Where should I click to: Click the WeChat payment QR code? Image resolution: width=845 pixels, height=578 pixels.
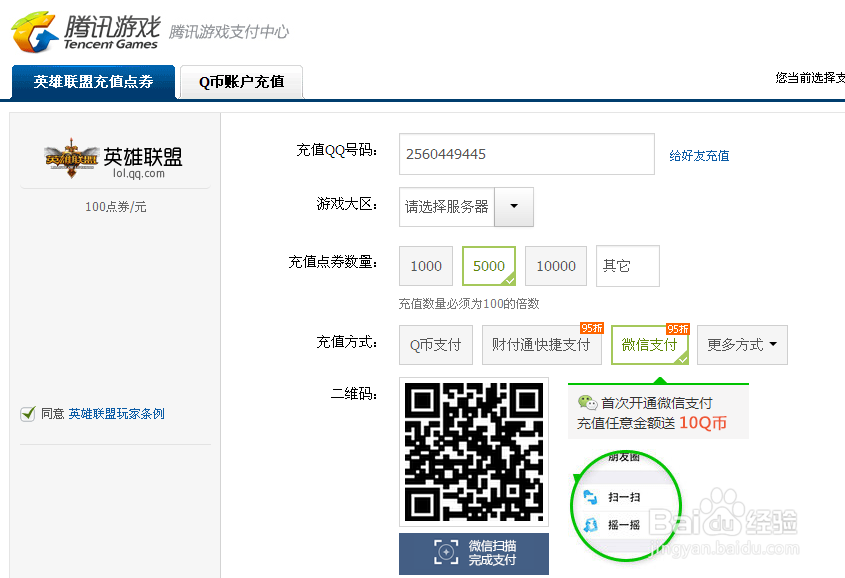pos(473,452)
